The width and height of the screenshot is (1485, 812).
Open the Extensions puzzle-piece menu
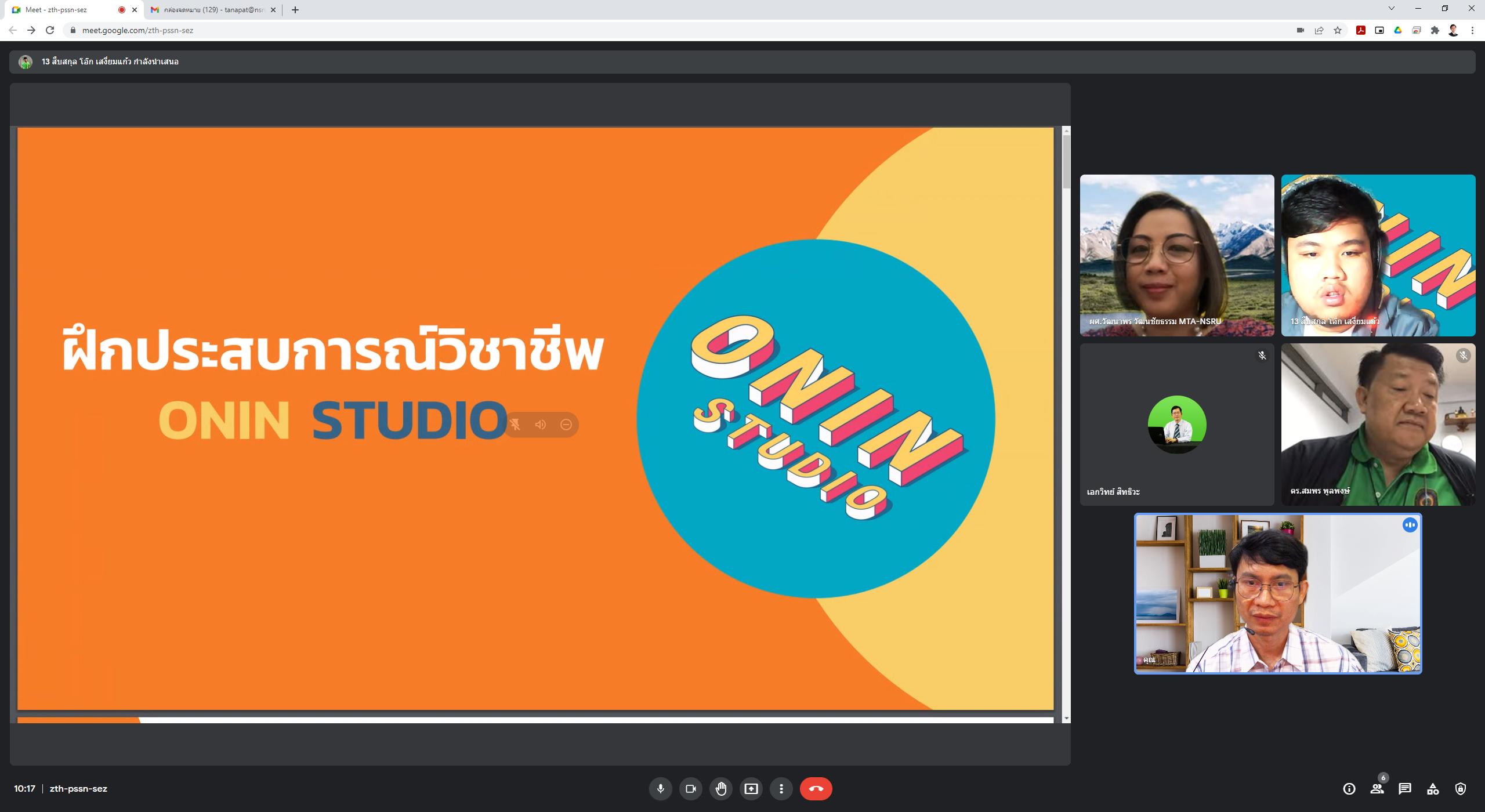point(1435,30)
